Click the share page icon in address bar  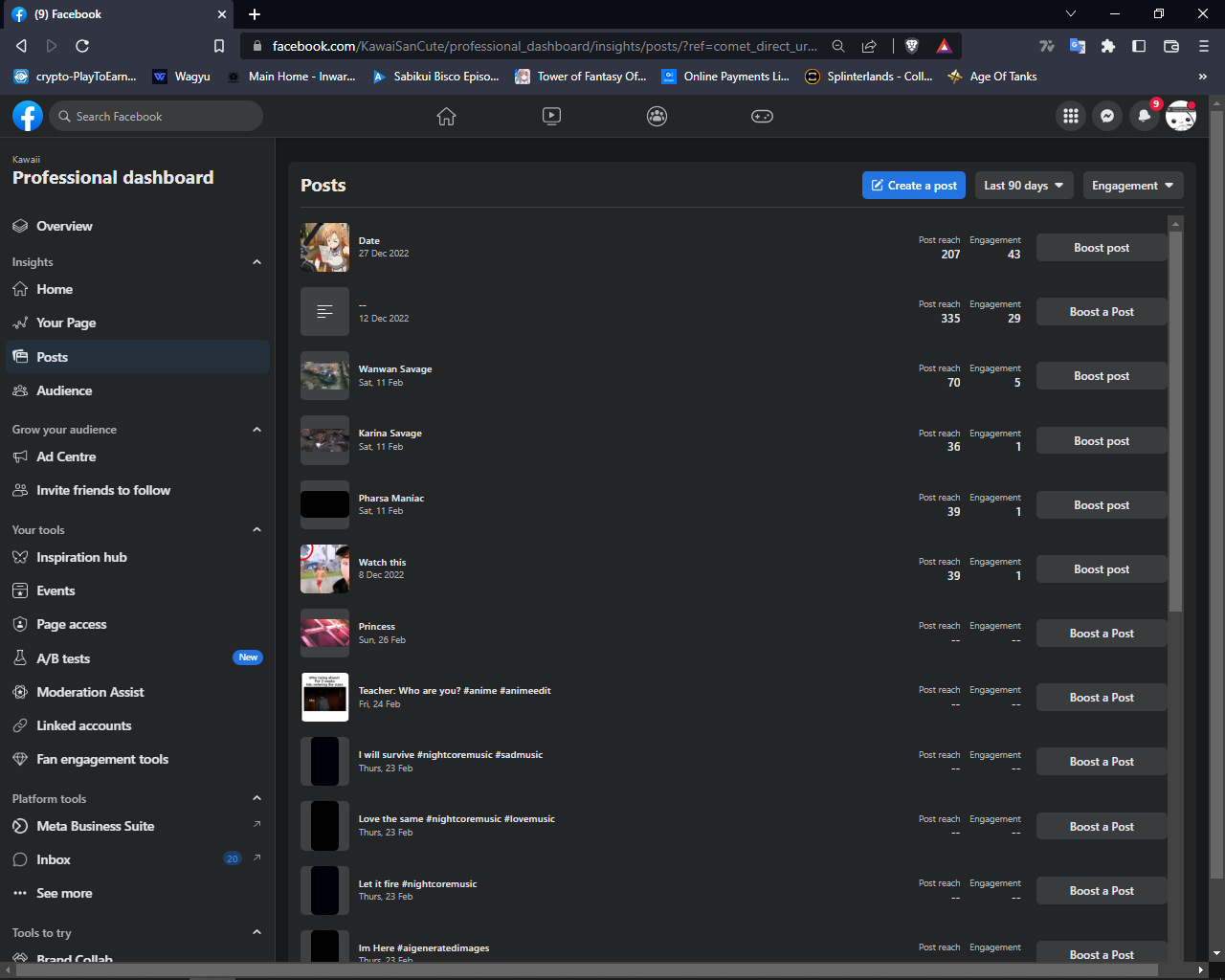tap(869, 46)
